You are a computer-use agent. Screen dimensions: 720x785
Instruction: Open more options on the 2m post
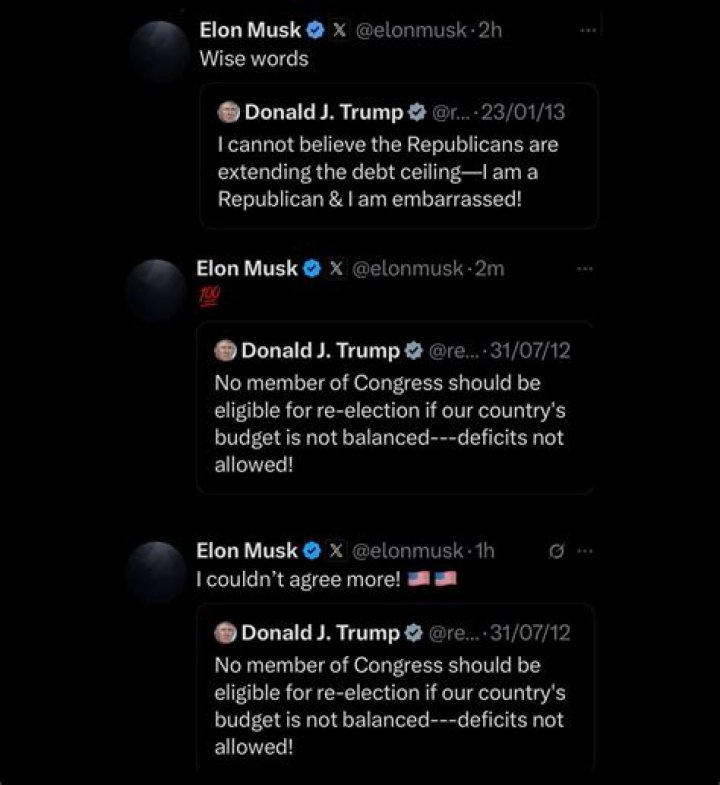point(584,269)
